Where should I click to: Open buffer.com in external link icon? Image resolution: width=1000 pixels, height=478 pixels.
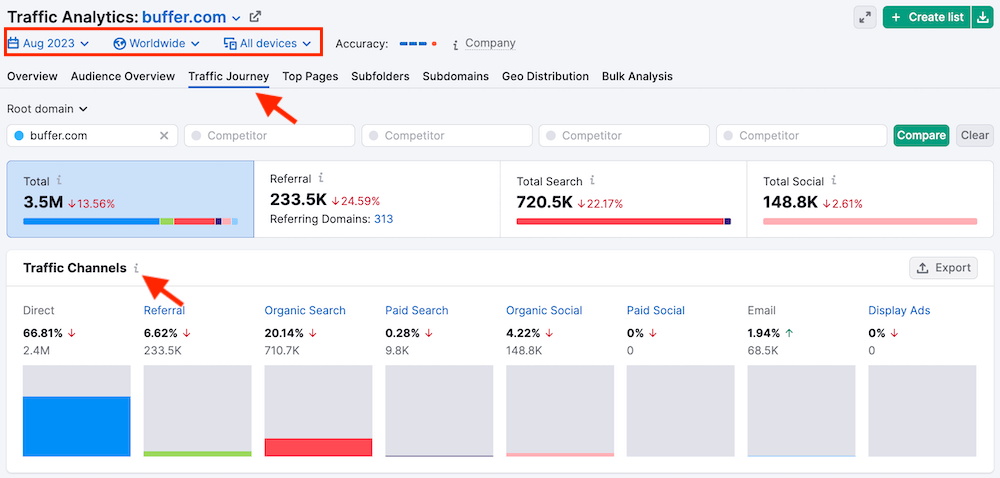point(256,17)
